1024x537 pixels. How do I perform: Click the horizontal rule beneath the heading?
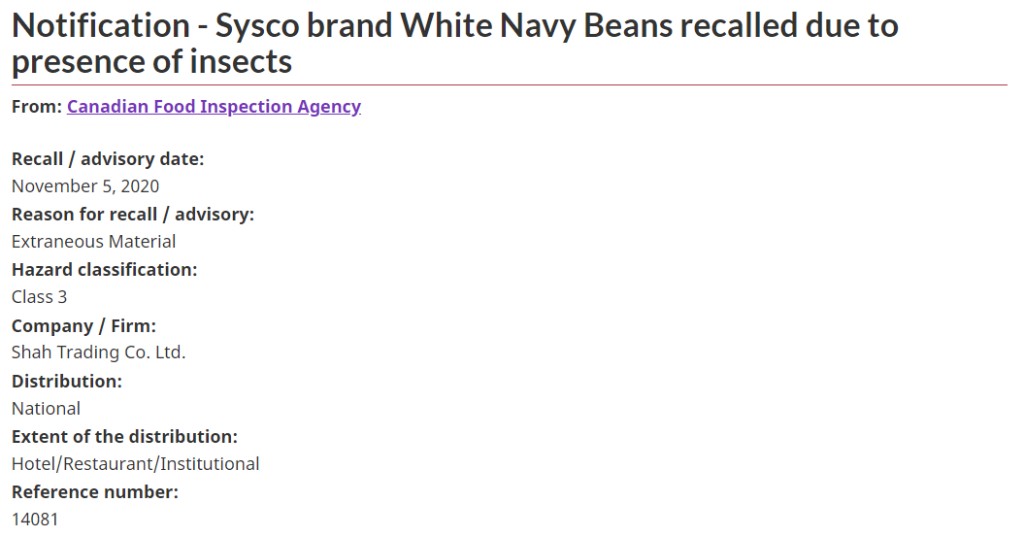509,85
